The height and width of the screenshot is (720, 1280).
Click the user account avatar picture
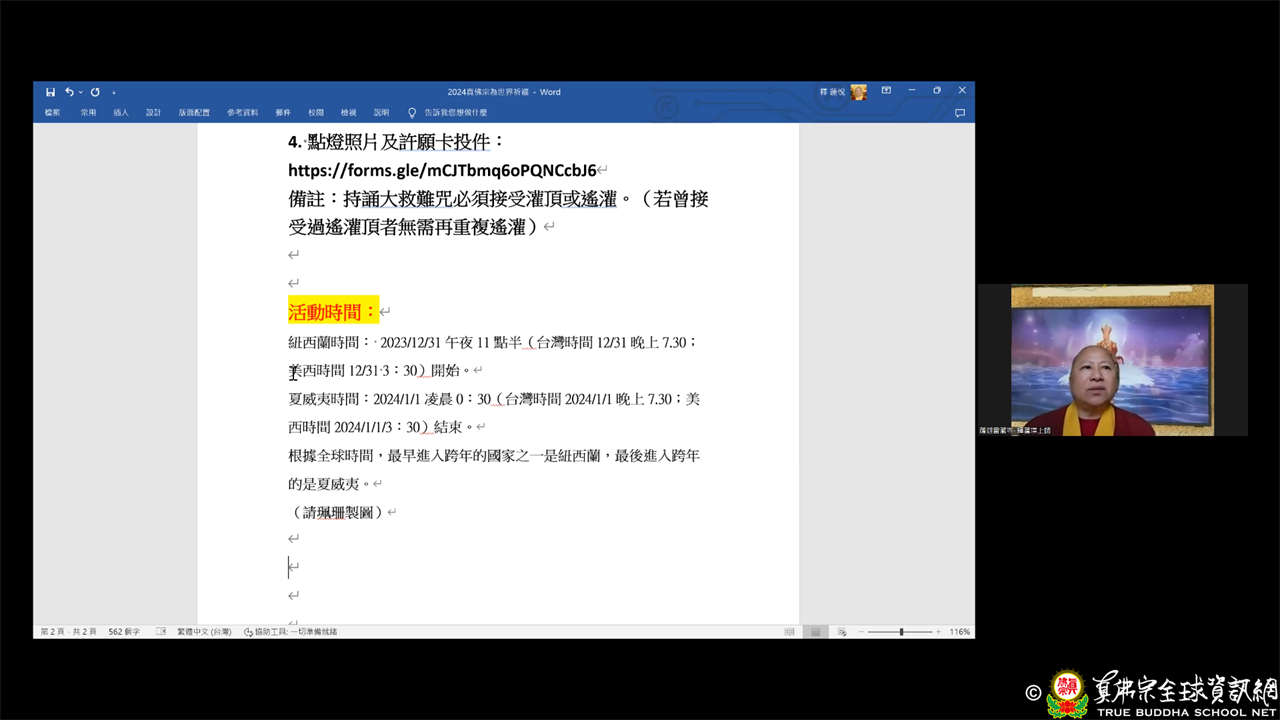point(859,92)
